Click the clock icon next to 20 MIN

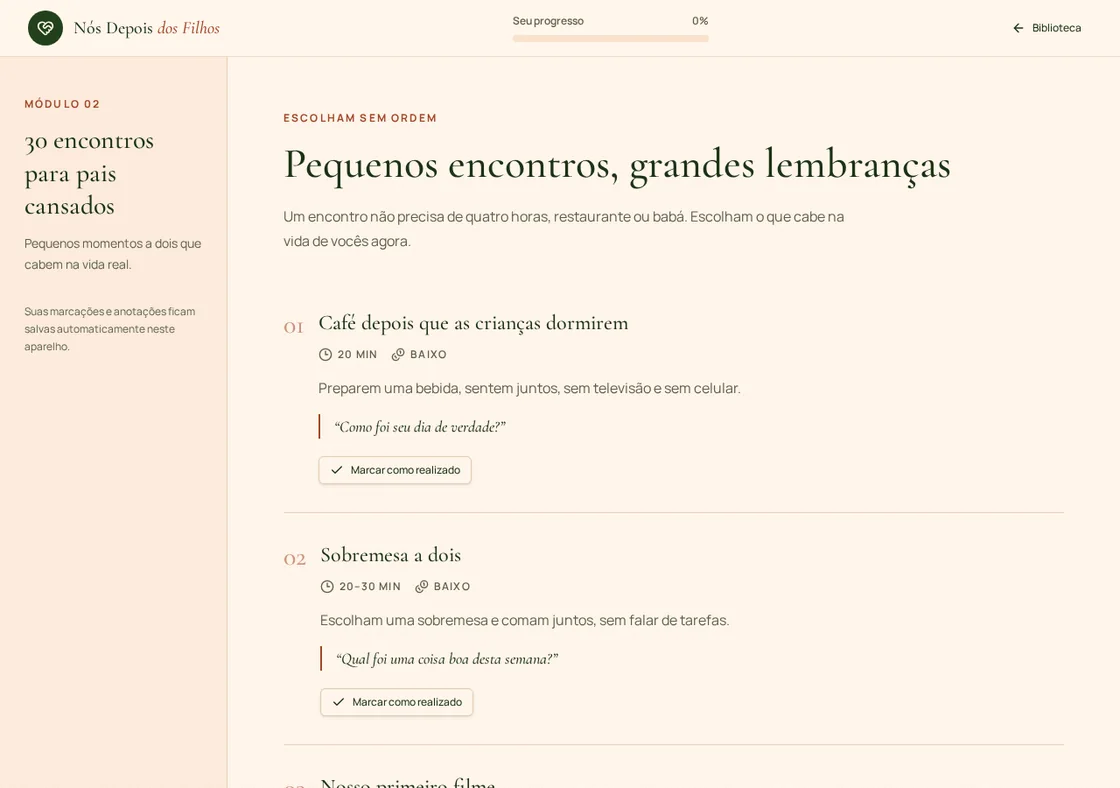click(x=325, y=354)
